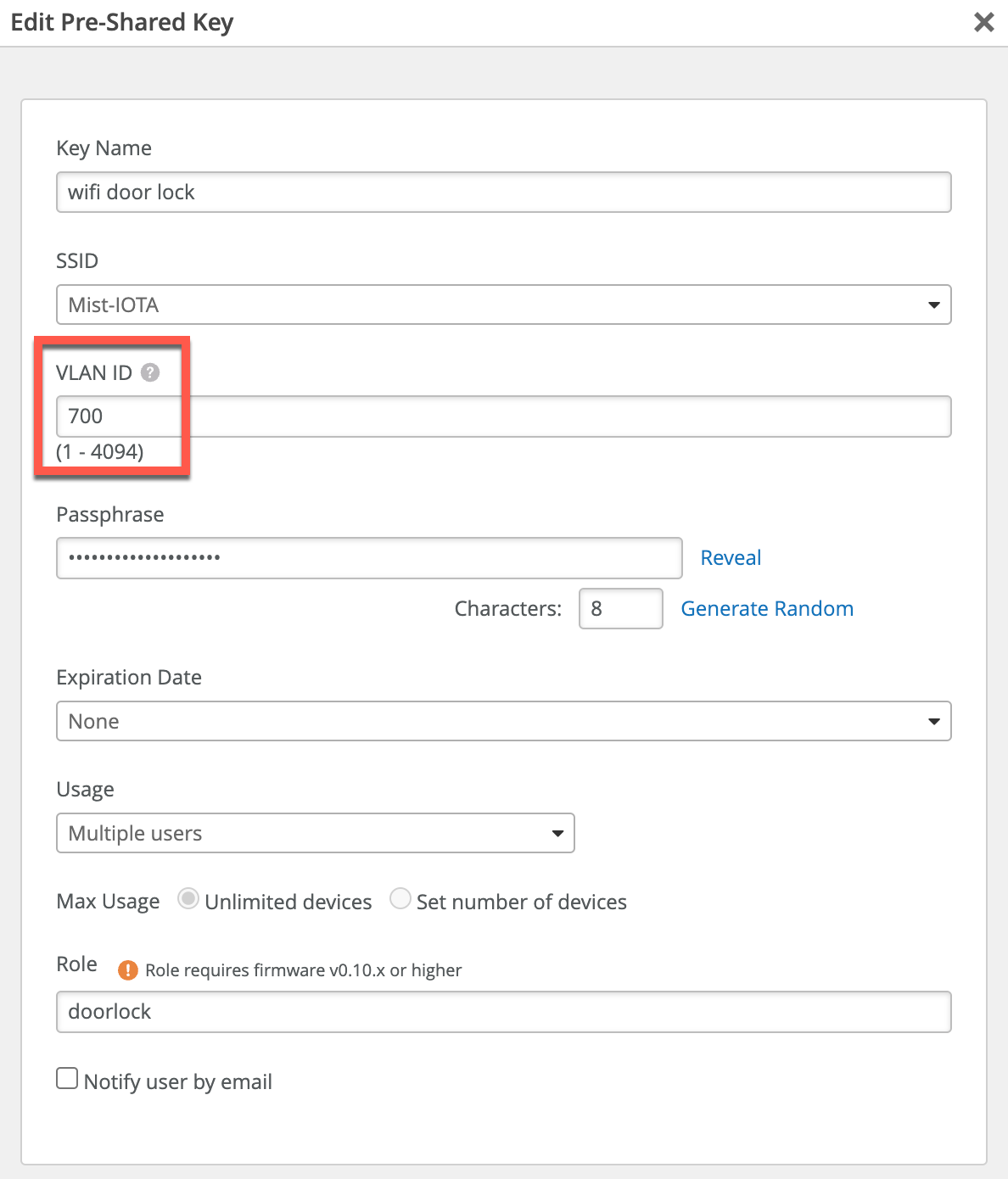Click the Edit Pre-Shared Key title
Image resolution: width=1008 pixels, height=1179 pixels.
[x=122, y=22]
